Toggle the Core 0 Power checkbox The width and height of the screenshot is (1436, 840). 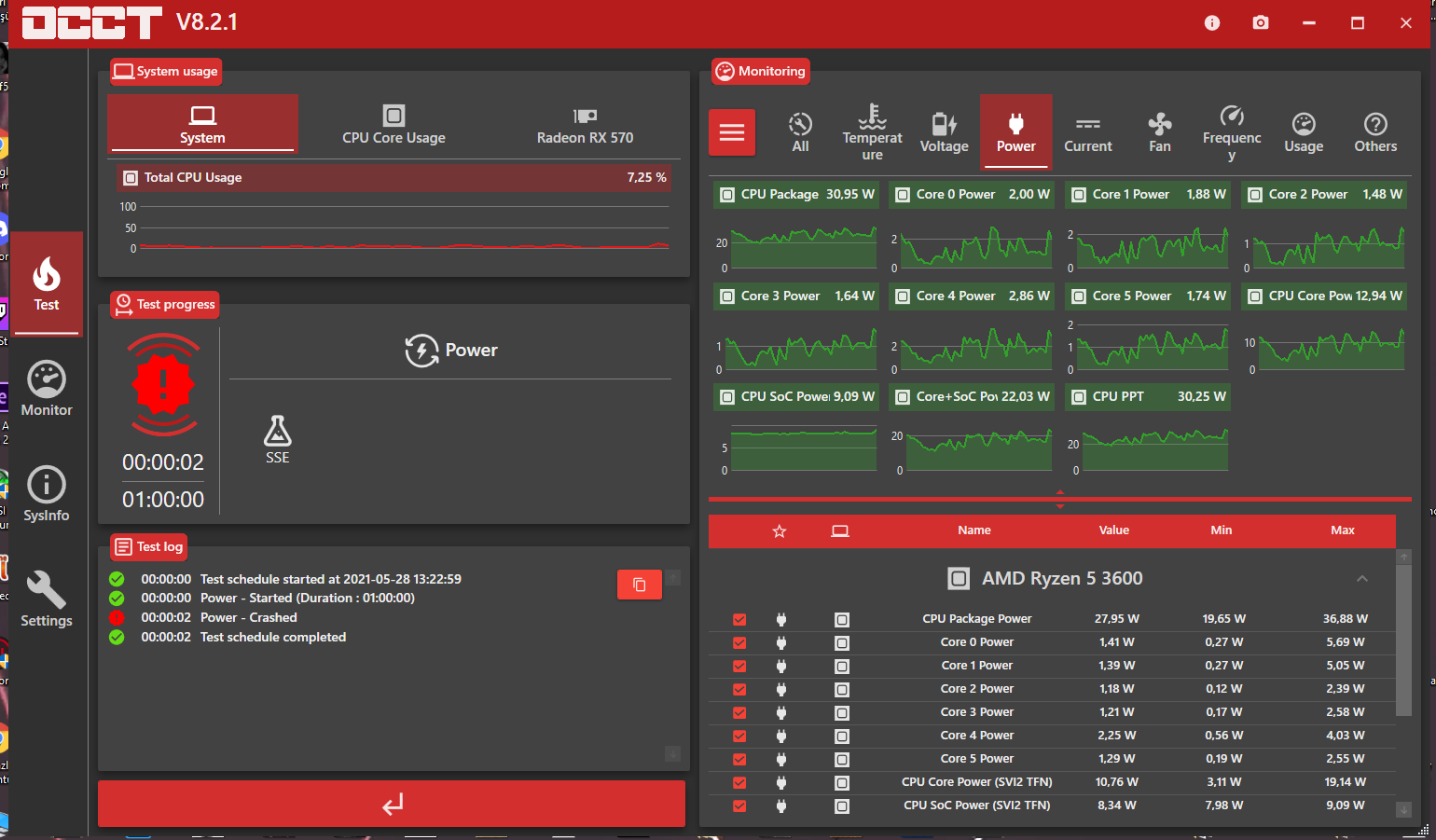(739, 643)
